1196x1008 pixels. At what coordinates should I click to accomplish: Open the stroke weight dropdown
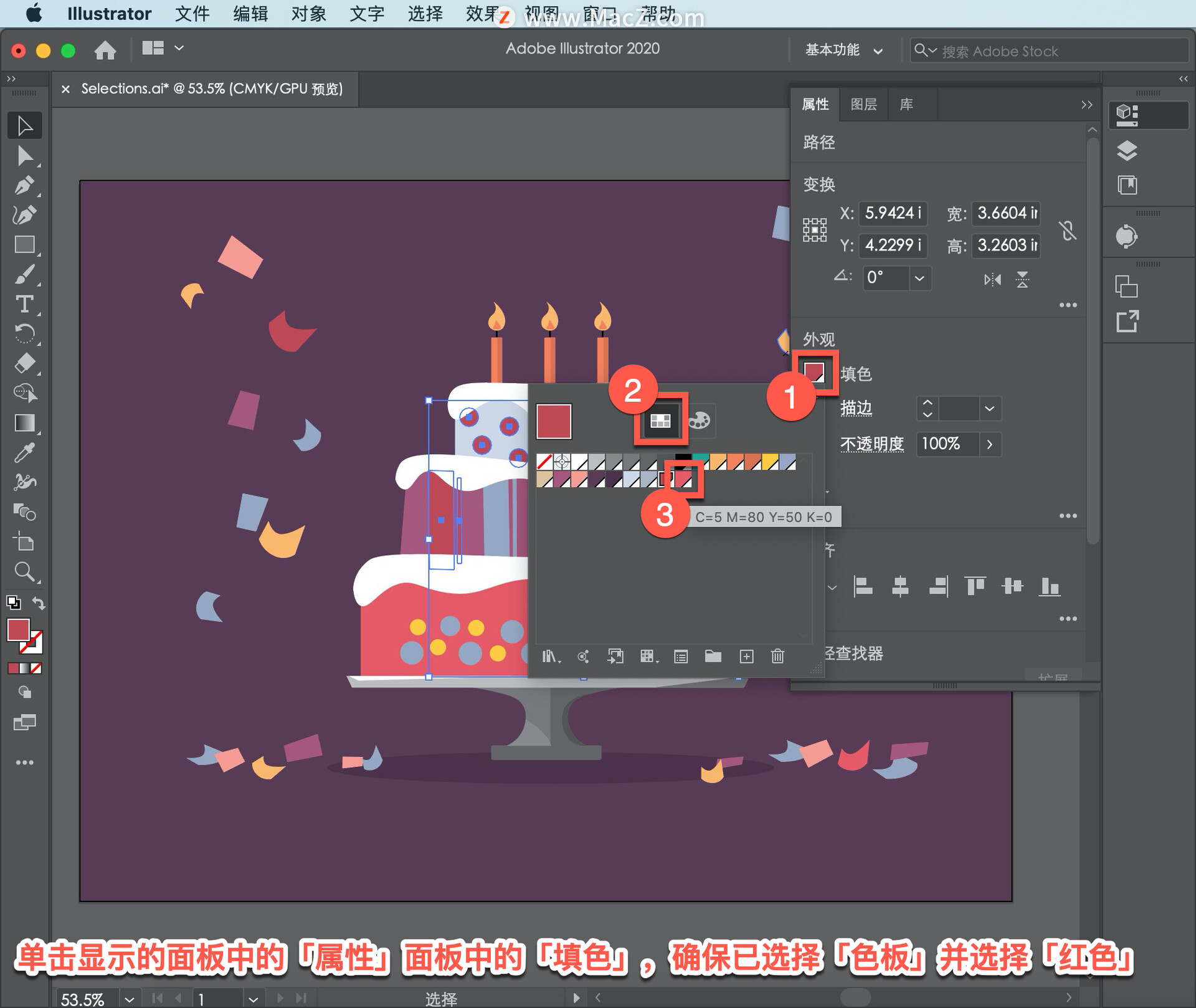click(989, 409)
